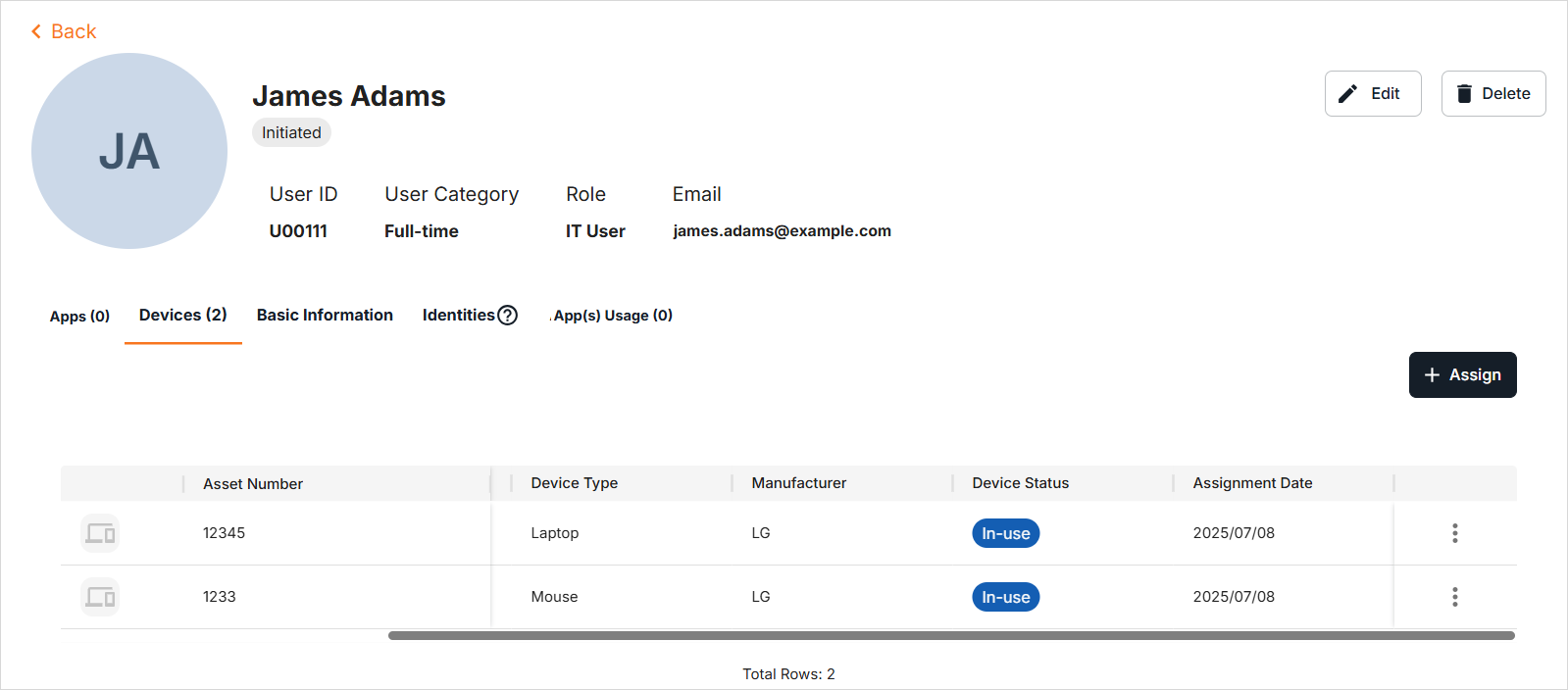Open the help icon beside Identities

[507, 316]
